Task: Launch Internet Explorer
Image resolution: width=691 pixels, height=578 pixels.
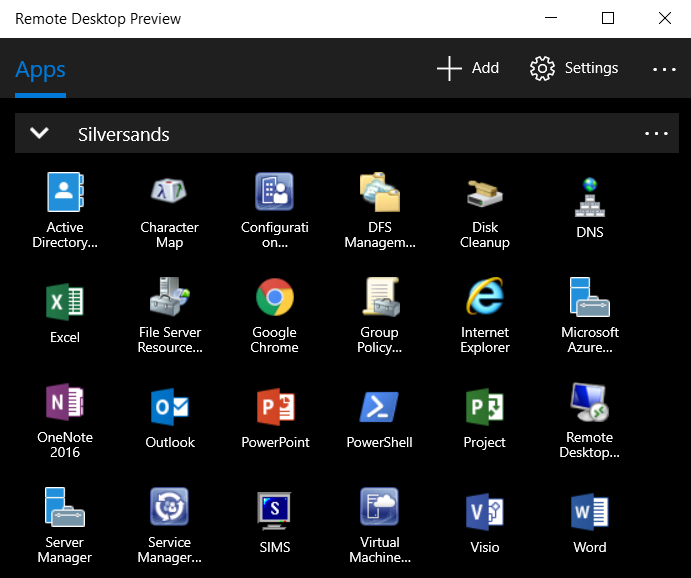Action: [x=485, y=296]
